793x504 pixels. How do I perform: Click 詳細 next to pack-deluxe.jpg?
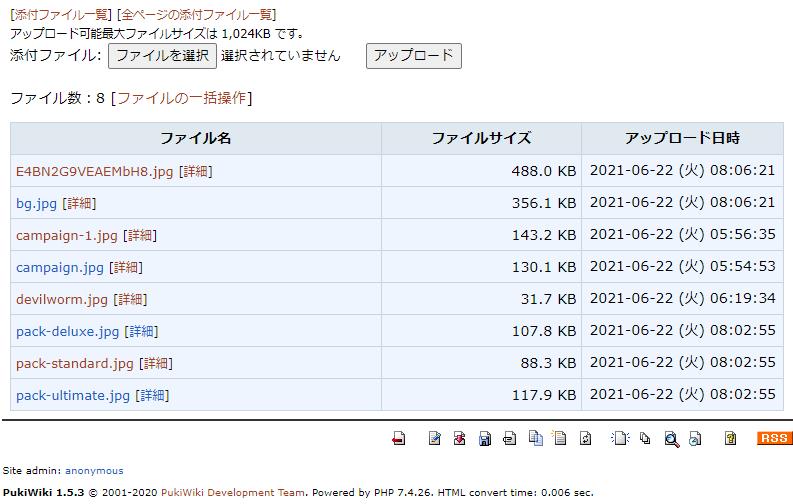click(141, 331)
